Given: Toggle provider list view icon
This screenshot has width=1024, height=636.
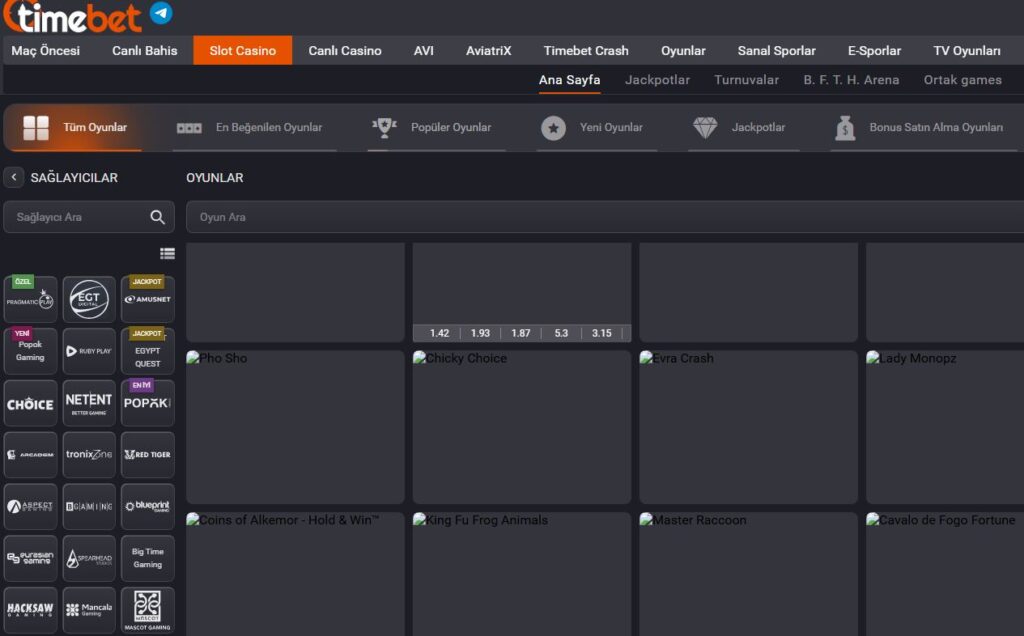Looking at the screenshot, I should coord(167,254).
